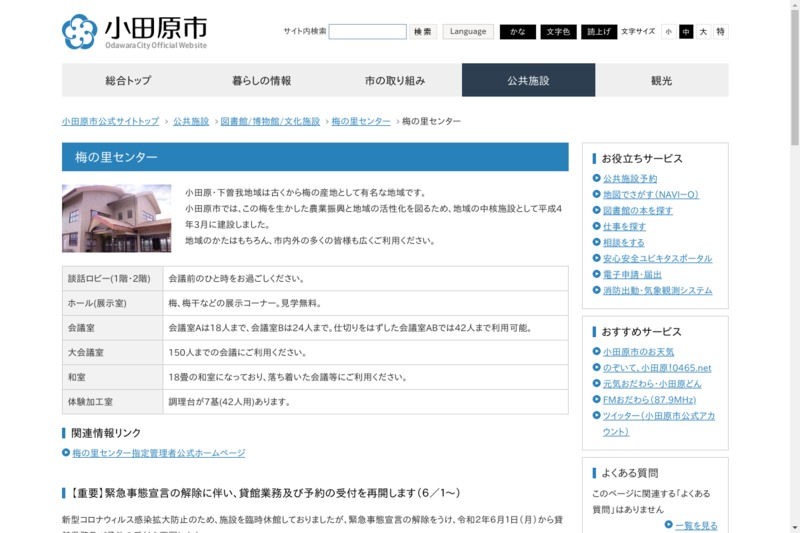The image size is (800, 533).
Task: Click 一覧を見る under よくある質問
Action: point(696,525)
